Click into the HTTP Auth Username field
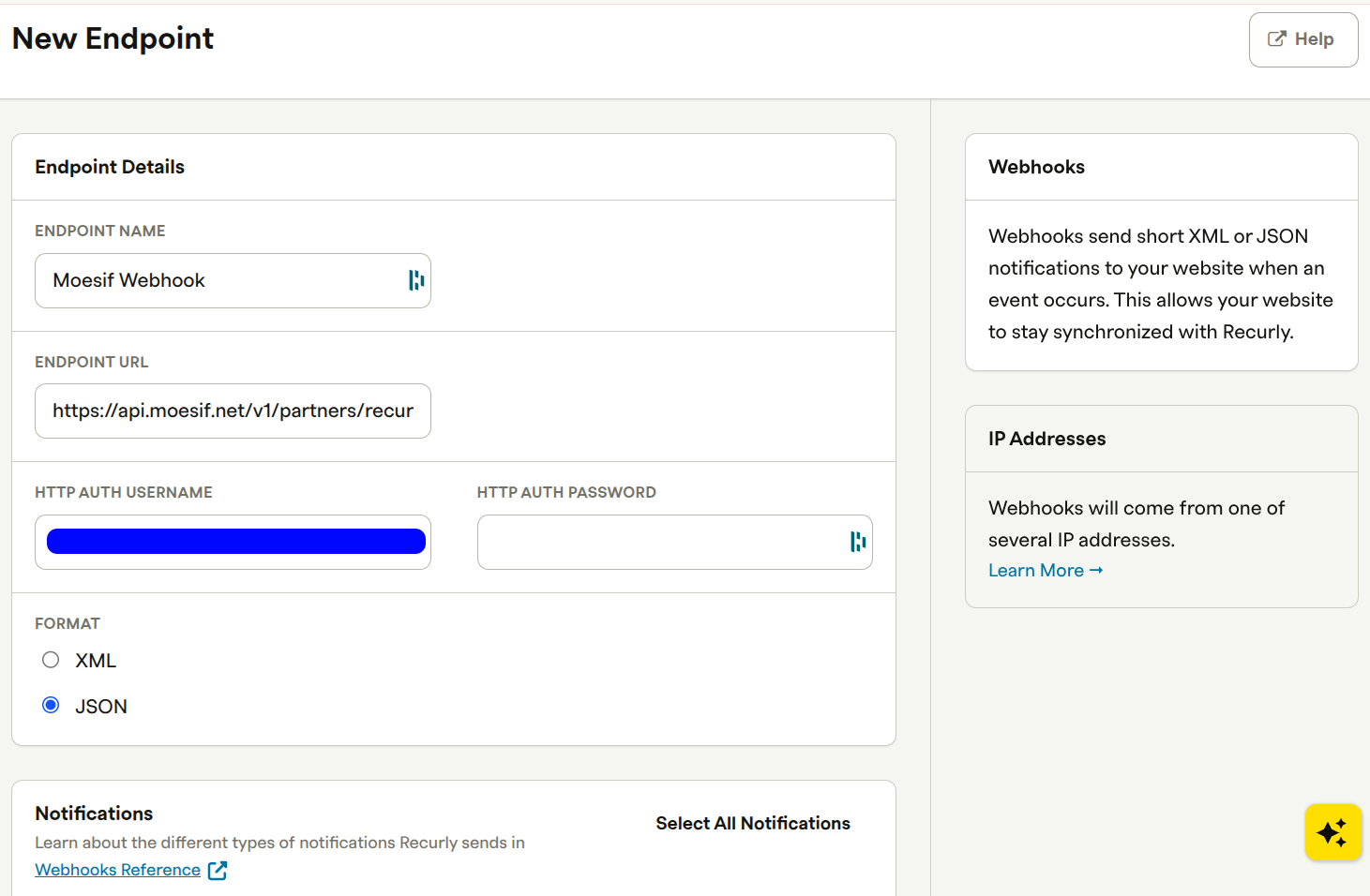The height and width of the screenshot is (896, 1370). pos(233,542)
